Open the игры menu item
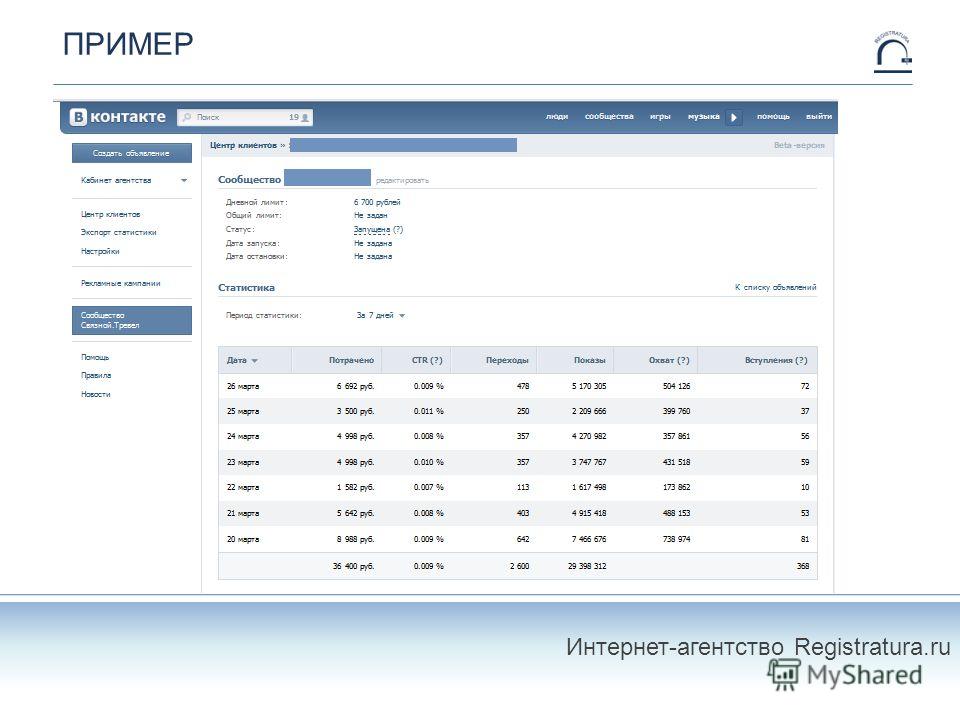The image size is (960, 720). click(660, 116)
